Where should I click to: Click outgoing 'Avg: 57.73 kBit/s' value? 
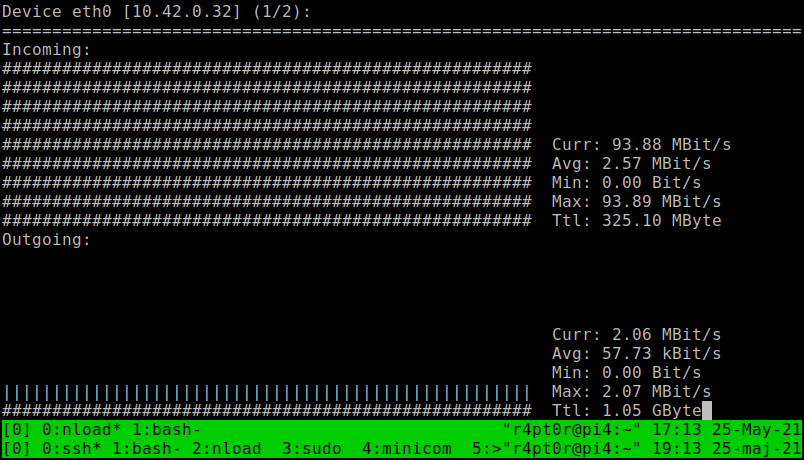636,354
